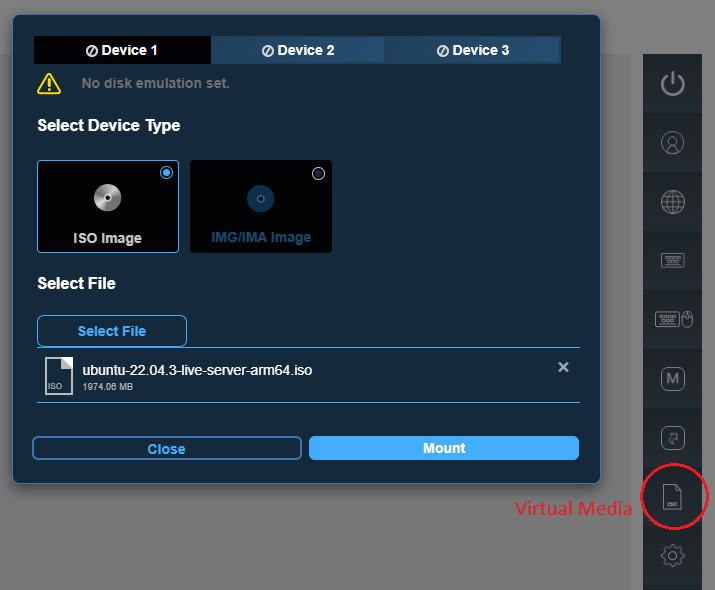Switch to the Device 1 tab
This screenshot has width=715, height=590.
click(122, 50)
